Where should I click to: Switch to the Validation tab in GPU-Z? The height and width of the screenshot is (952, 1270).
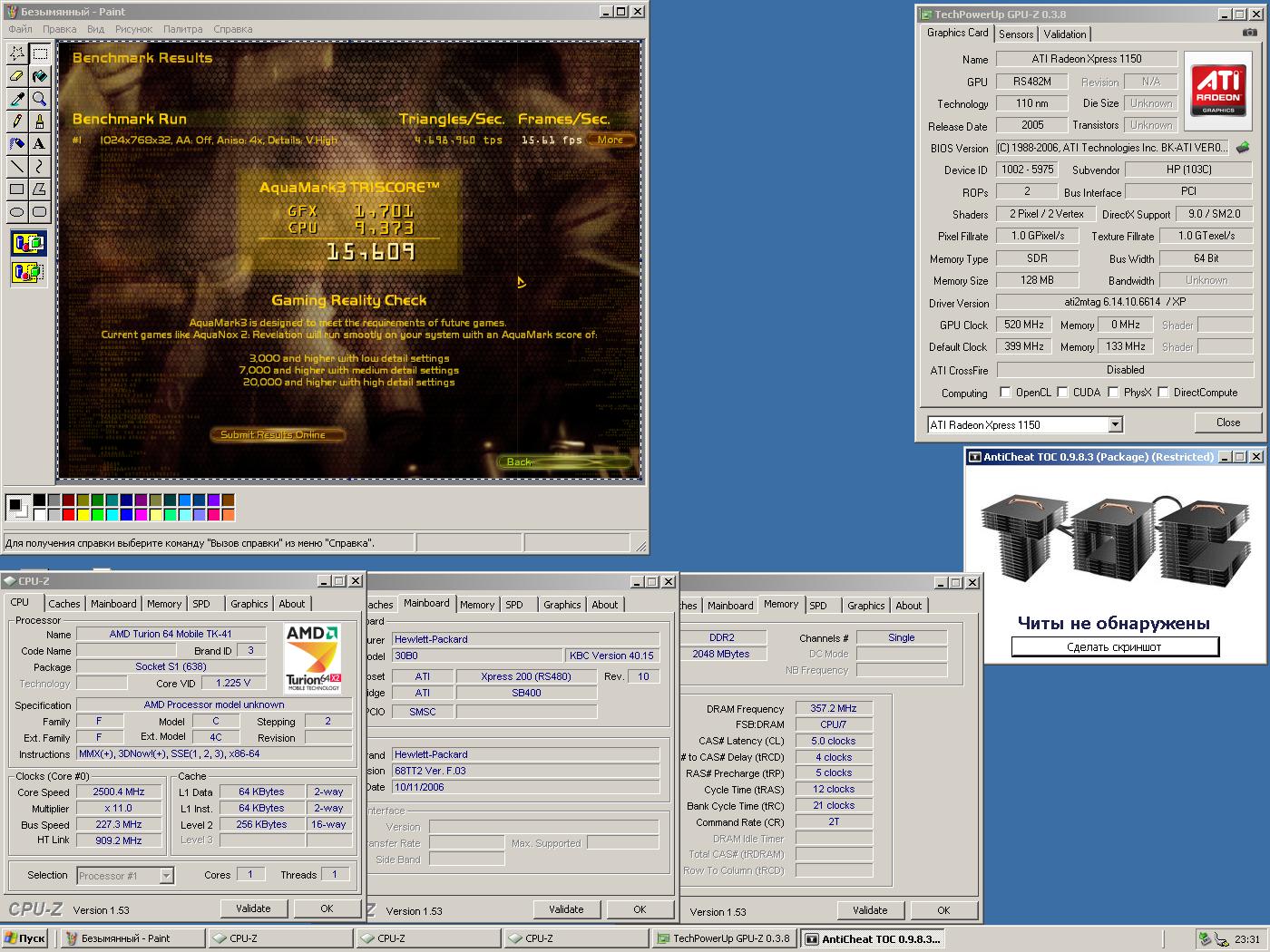(x=1065, y=34)
